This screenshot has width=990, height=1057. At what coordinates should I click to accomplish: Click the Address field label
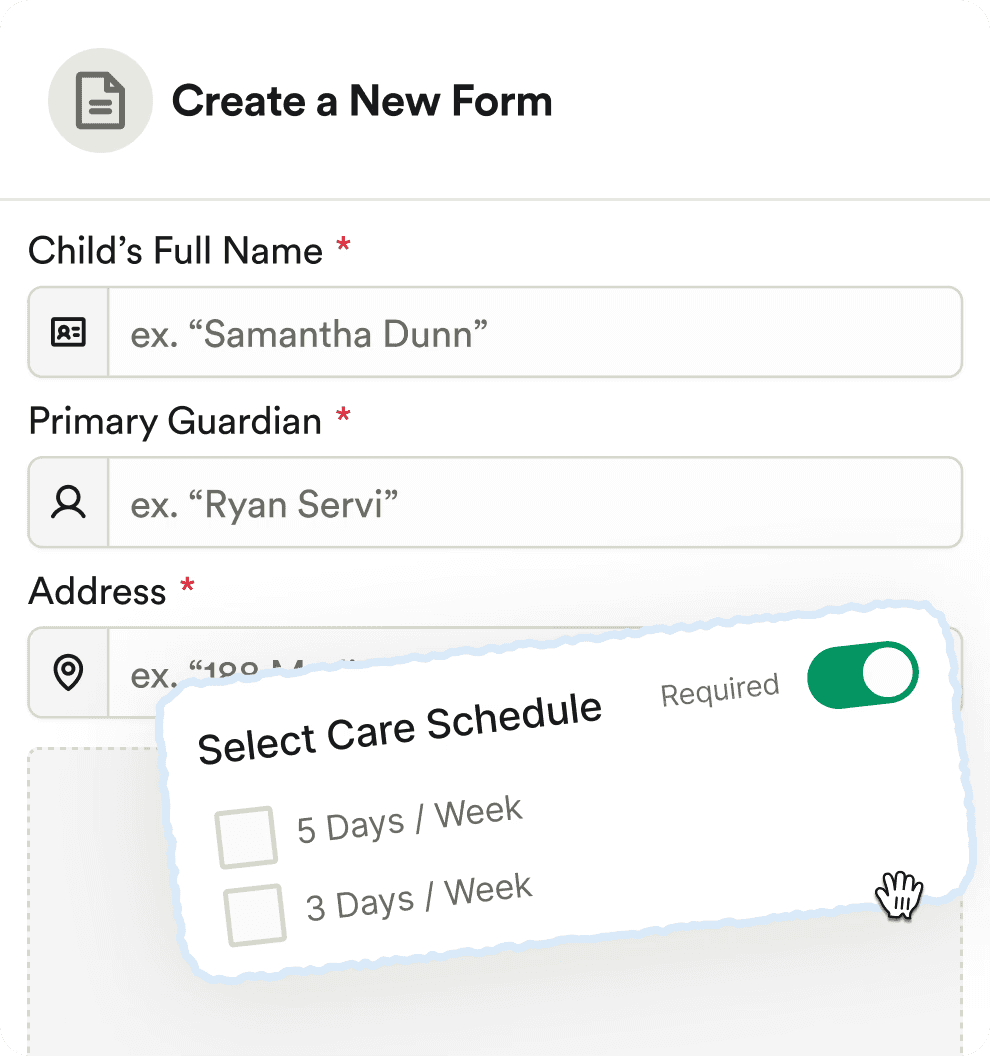(x=97, y=591)
